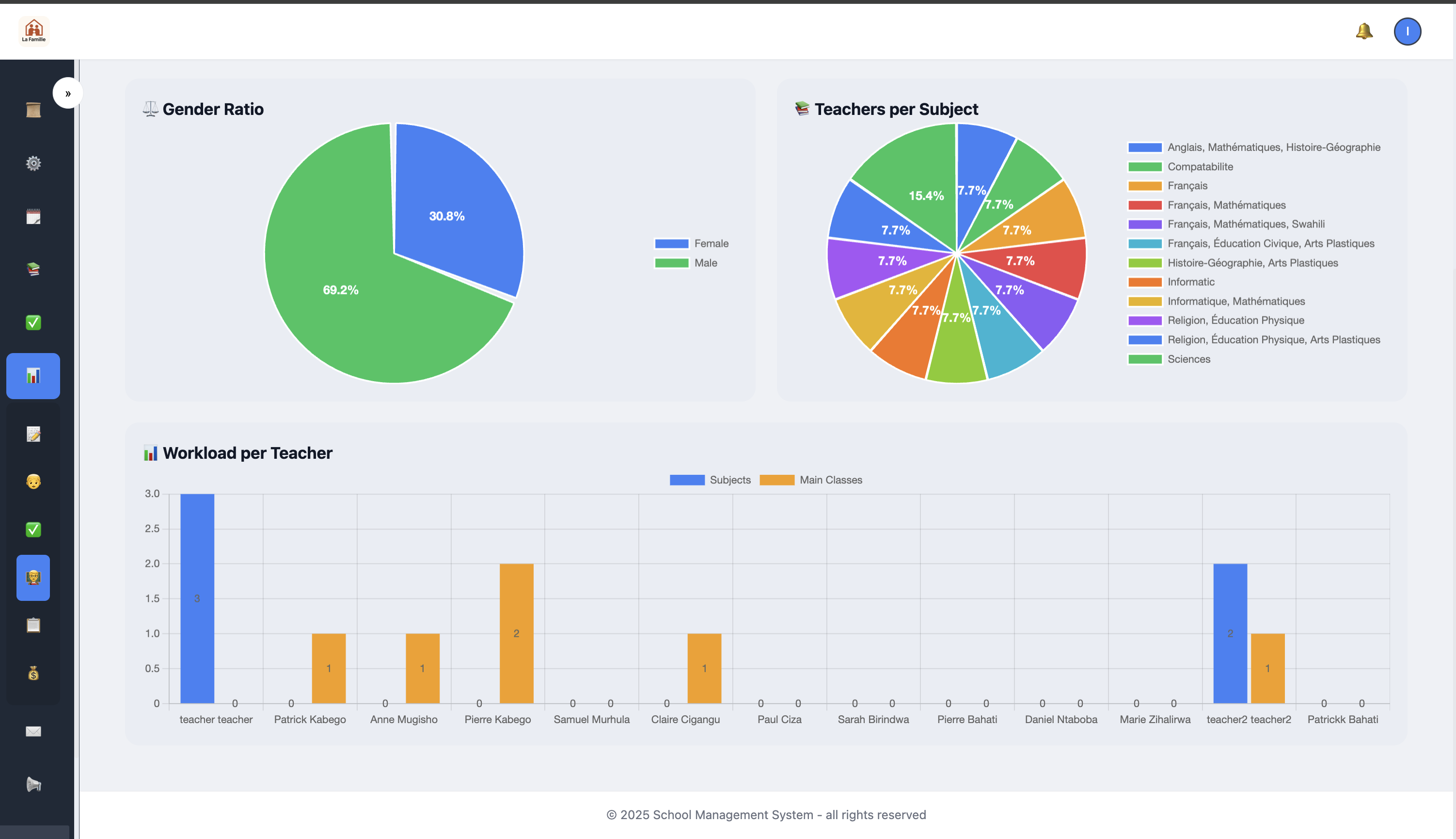Open the notifications bell

click(x=1364, y=31)
